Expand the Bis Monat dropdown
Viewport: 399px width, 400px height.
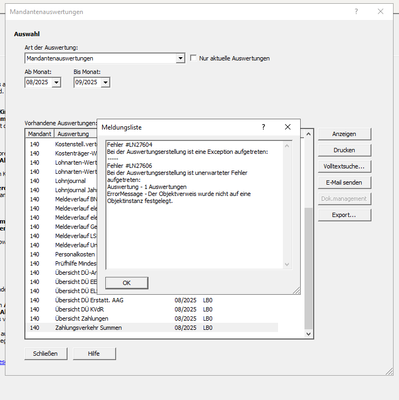[x=105, y=82]
